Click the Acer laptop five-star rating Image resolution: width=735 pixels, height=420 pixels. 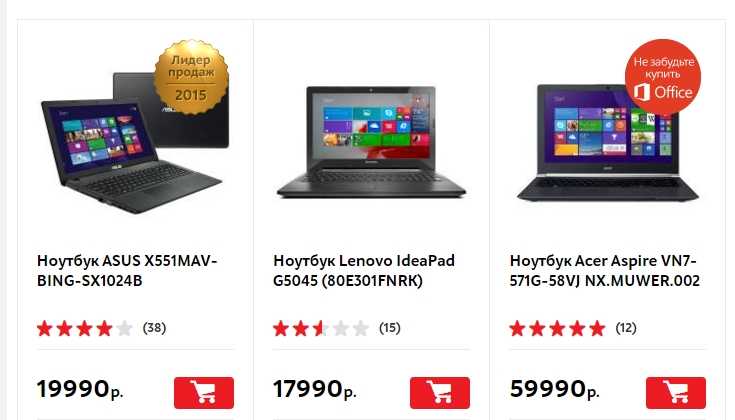[557, 328]
